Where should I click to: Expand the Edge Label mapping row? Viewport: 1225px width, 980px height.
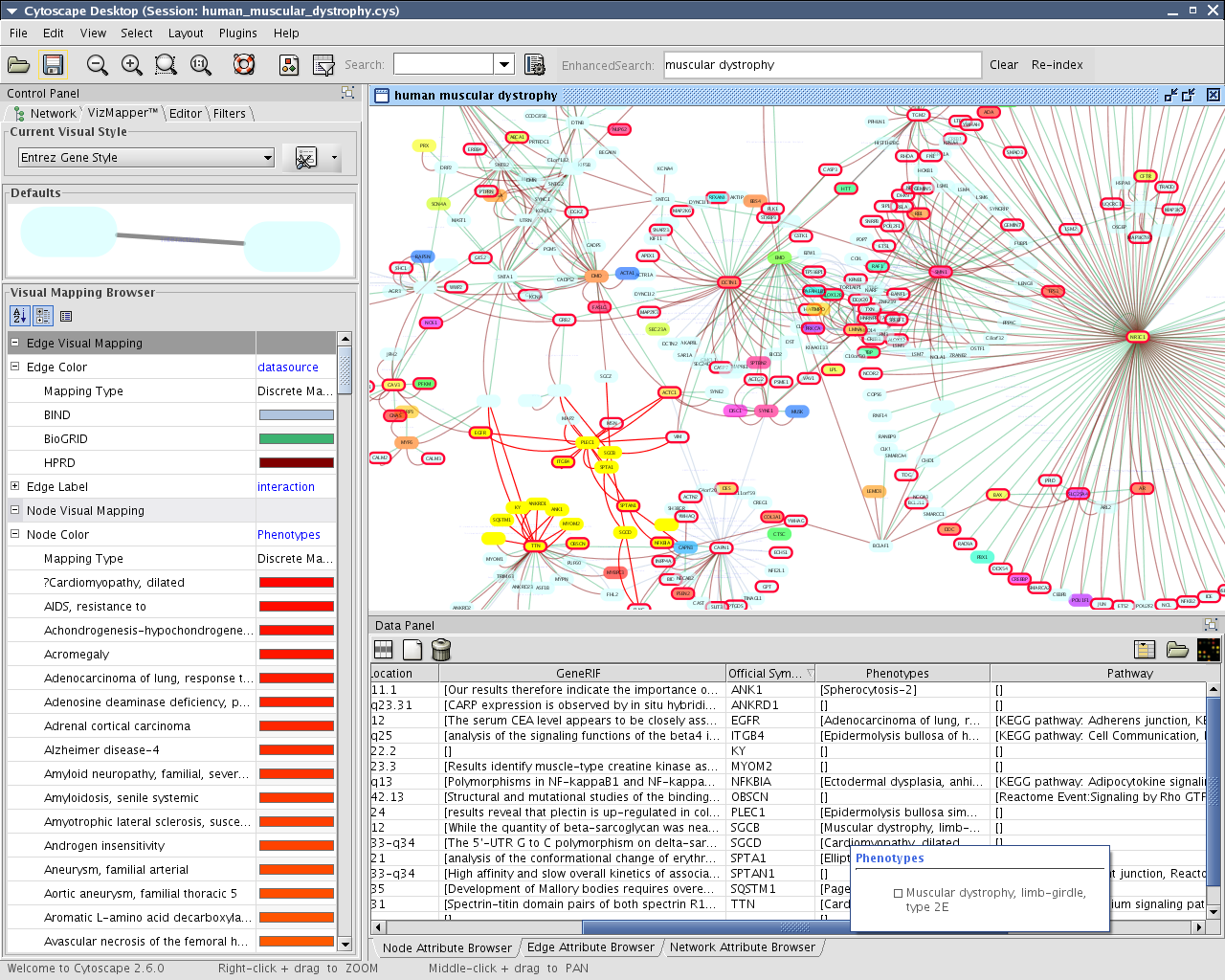(14, 486)
